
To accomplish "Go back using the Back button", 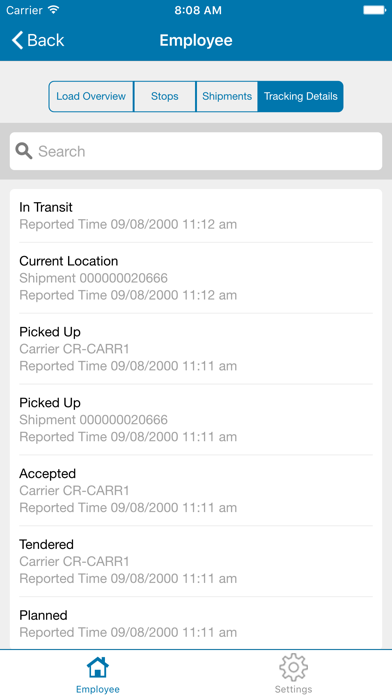I will coord(38,40).
